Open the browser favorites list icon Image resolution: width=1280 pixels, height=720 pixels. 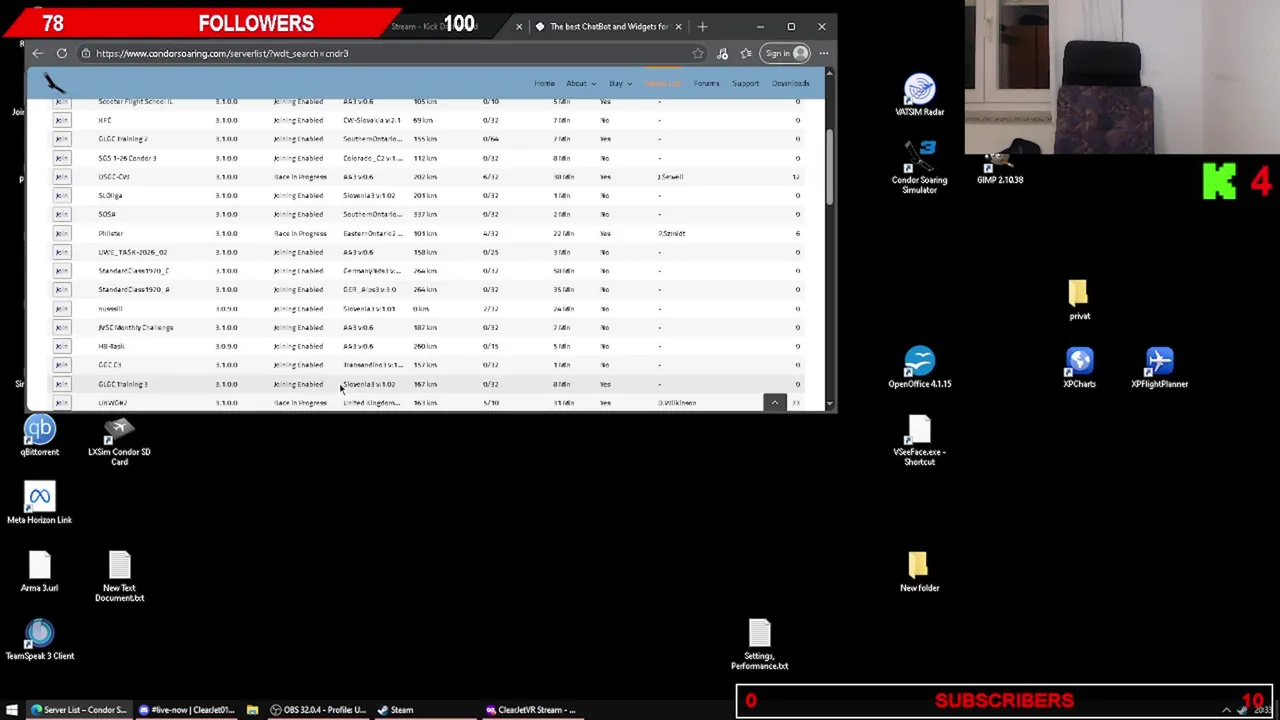point(746,53)
